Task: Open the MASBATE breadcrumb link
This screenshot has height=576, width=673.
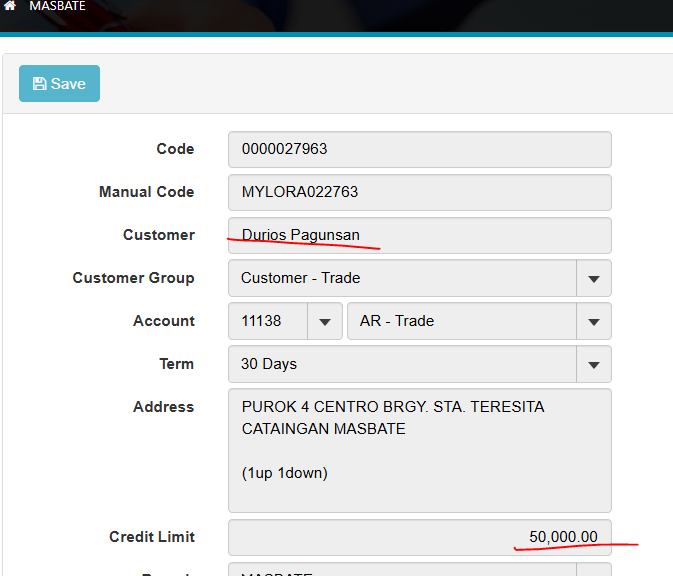Action: (57, 6)
